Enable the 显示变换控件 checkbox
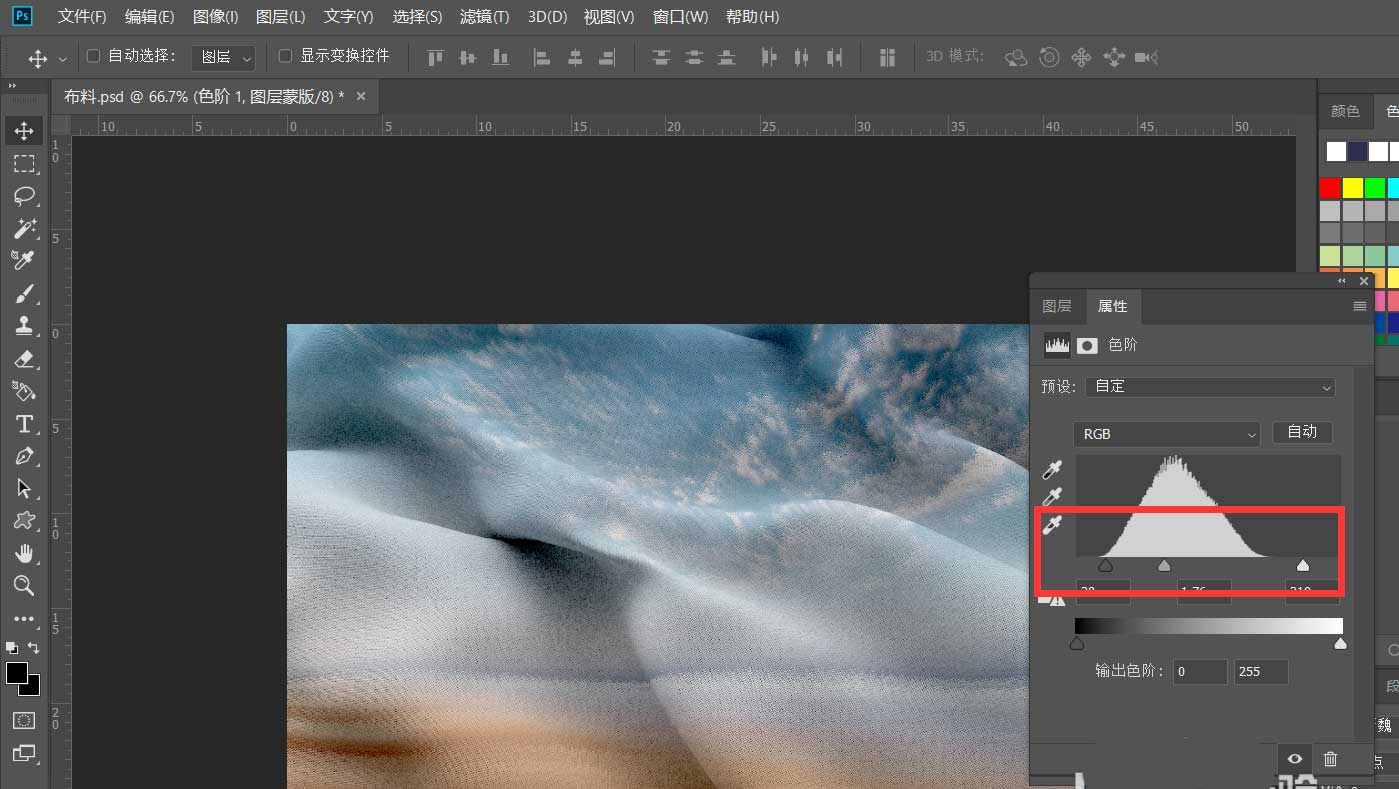The width and height of the screenshot is (1399, 789). click(x=285, y=56)
